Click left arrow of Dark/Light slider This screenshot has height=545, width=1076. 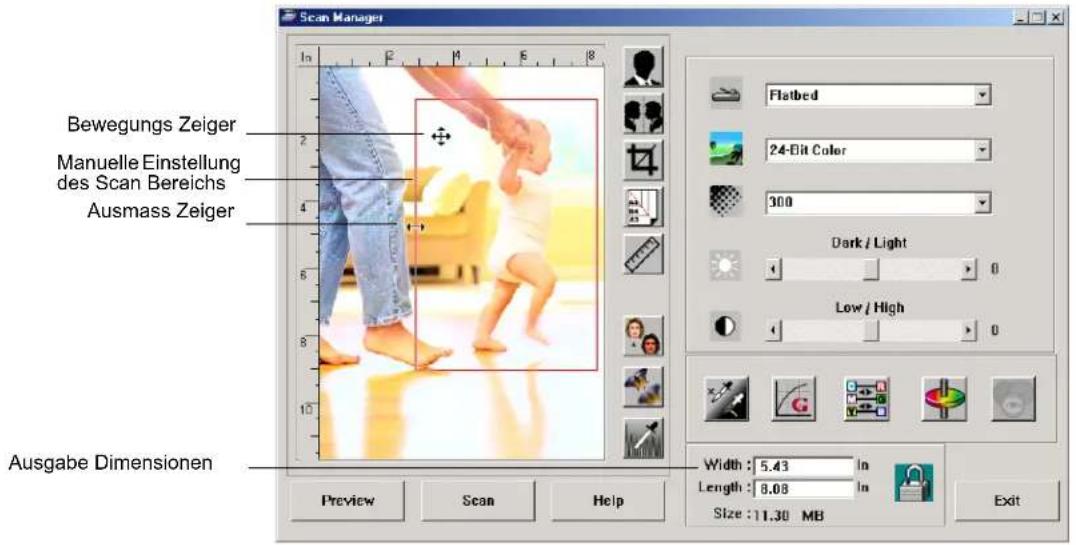773,269
